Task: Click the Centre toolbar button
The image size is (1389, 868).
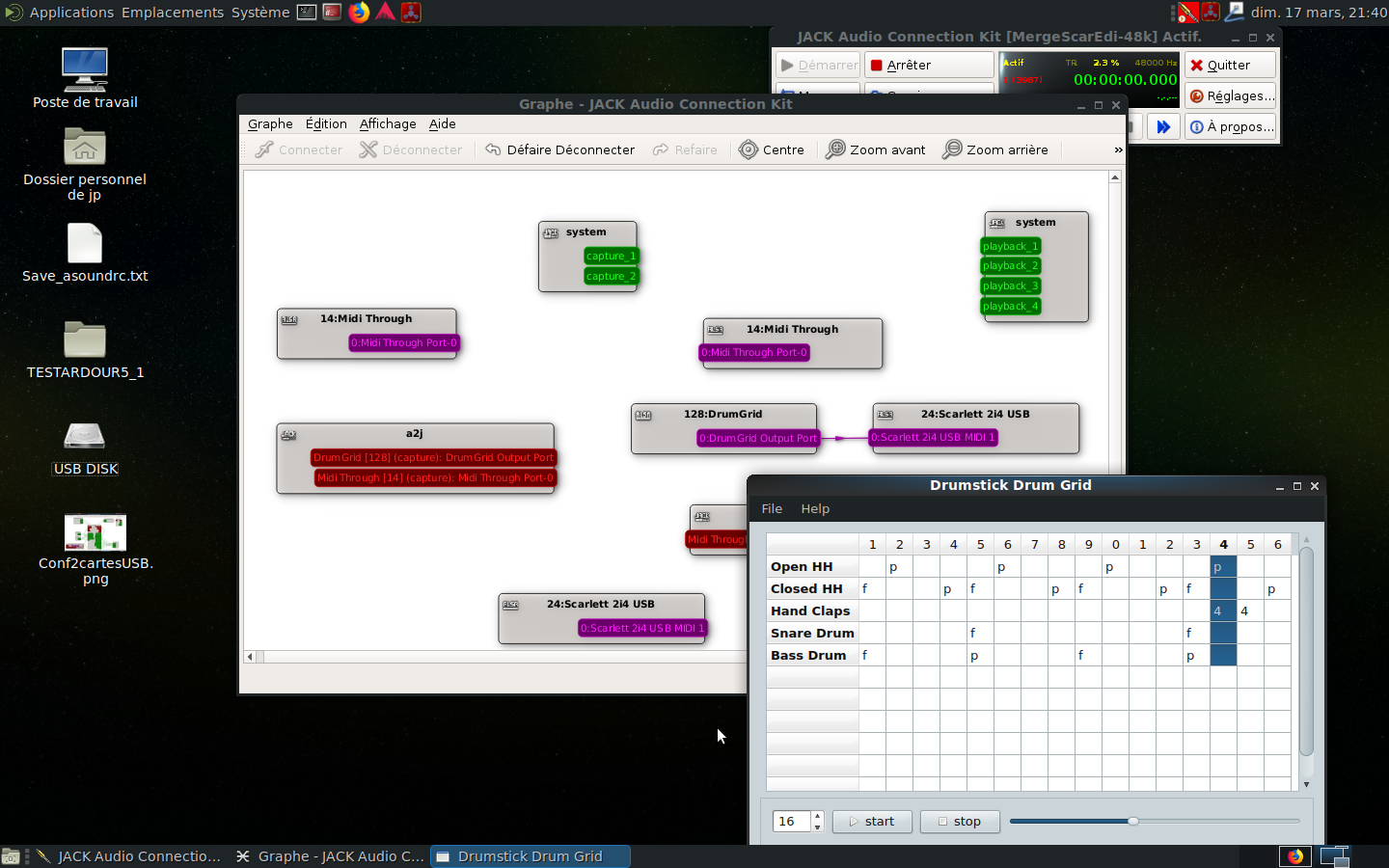Action: pyautogui.click(x=772, y=149)
